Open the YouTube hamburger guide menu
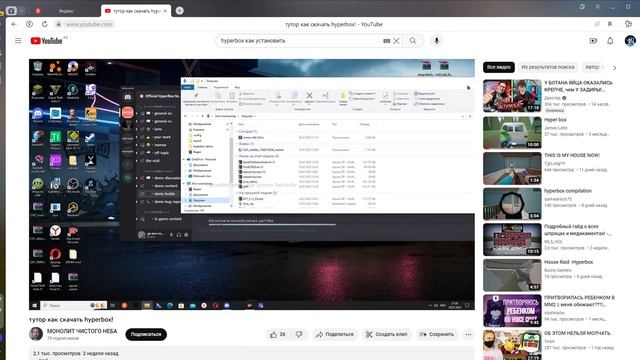The width and height of the screenshot is (640, 360). click(18, 41)
